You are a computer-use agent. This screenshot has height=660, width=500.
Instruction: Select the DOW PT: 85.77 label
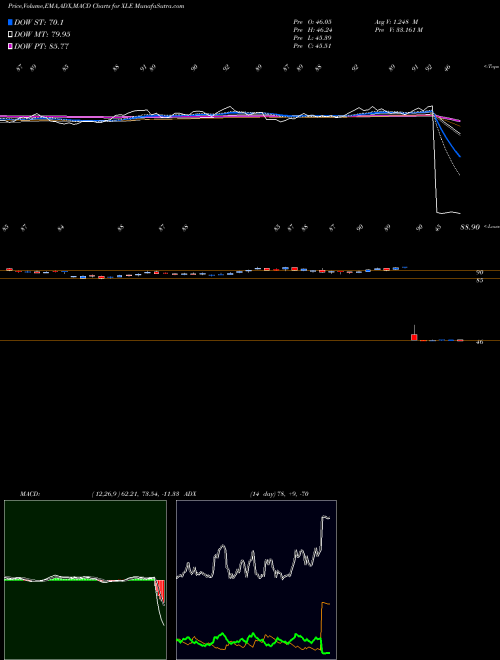(41, 46)
